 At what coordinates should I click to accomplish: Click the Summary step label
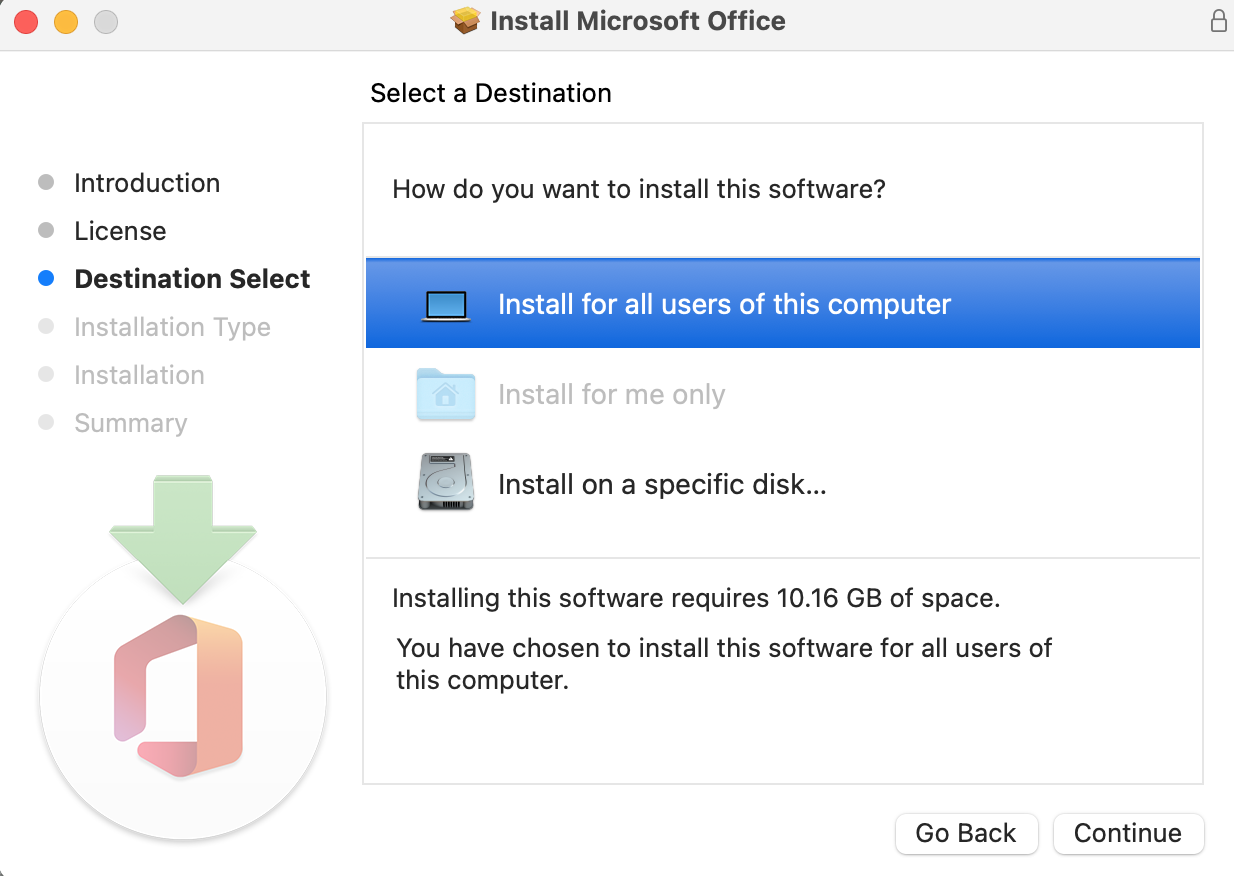(x=130, y=423)
